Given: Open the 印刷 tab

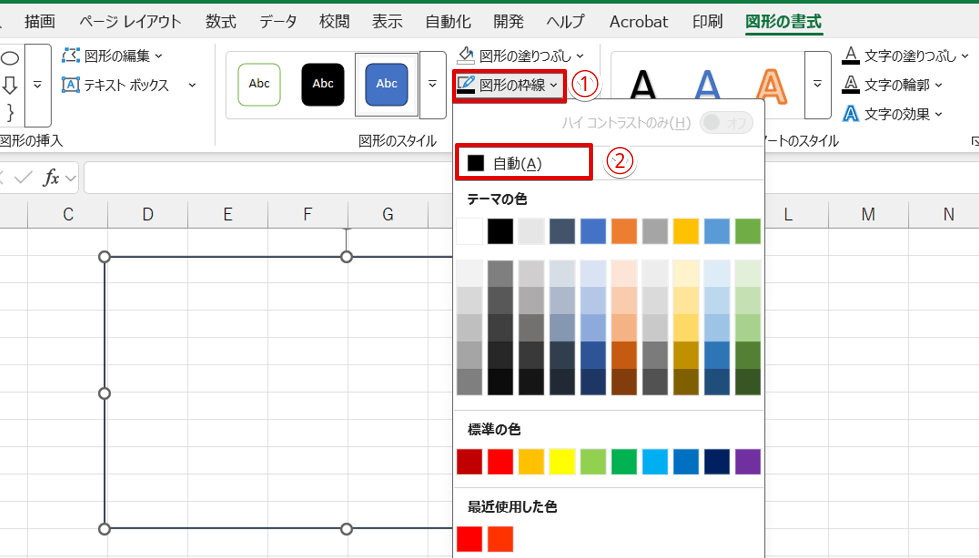Looking at the screenshot, I should pyautogui.click(x=707, y=21).
